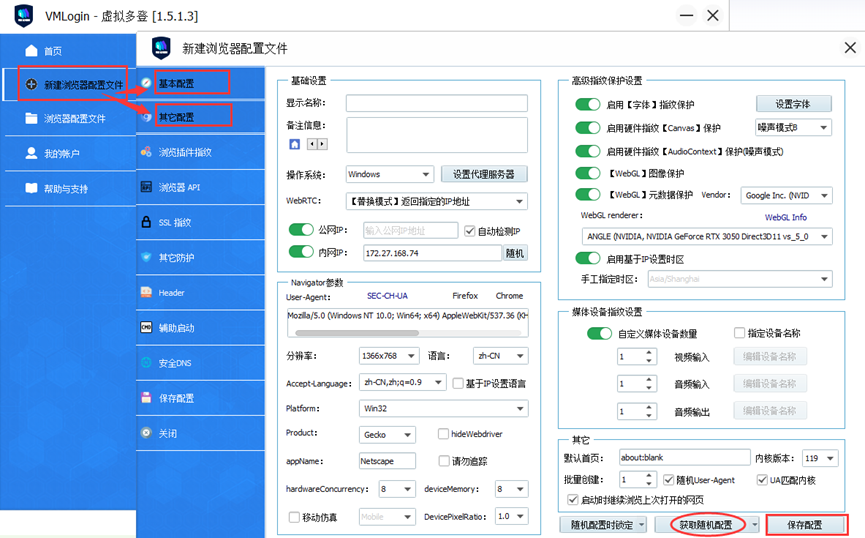The height and width of the screenshot is (538, 865).
Task: Toggle 启用基于IP设置时区 switch
Action: [588, 258]
